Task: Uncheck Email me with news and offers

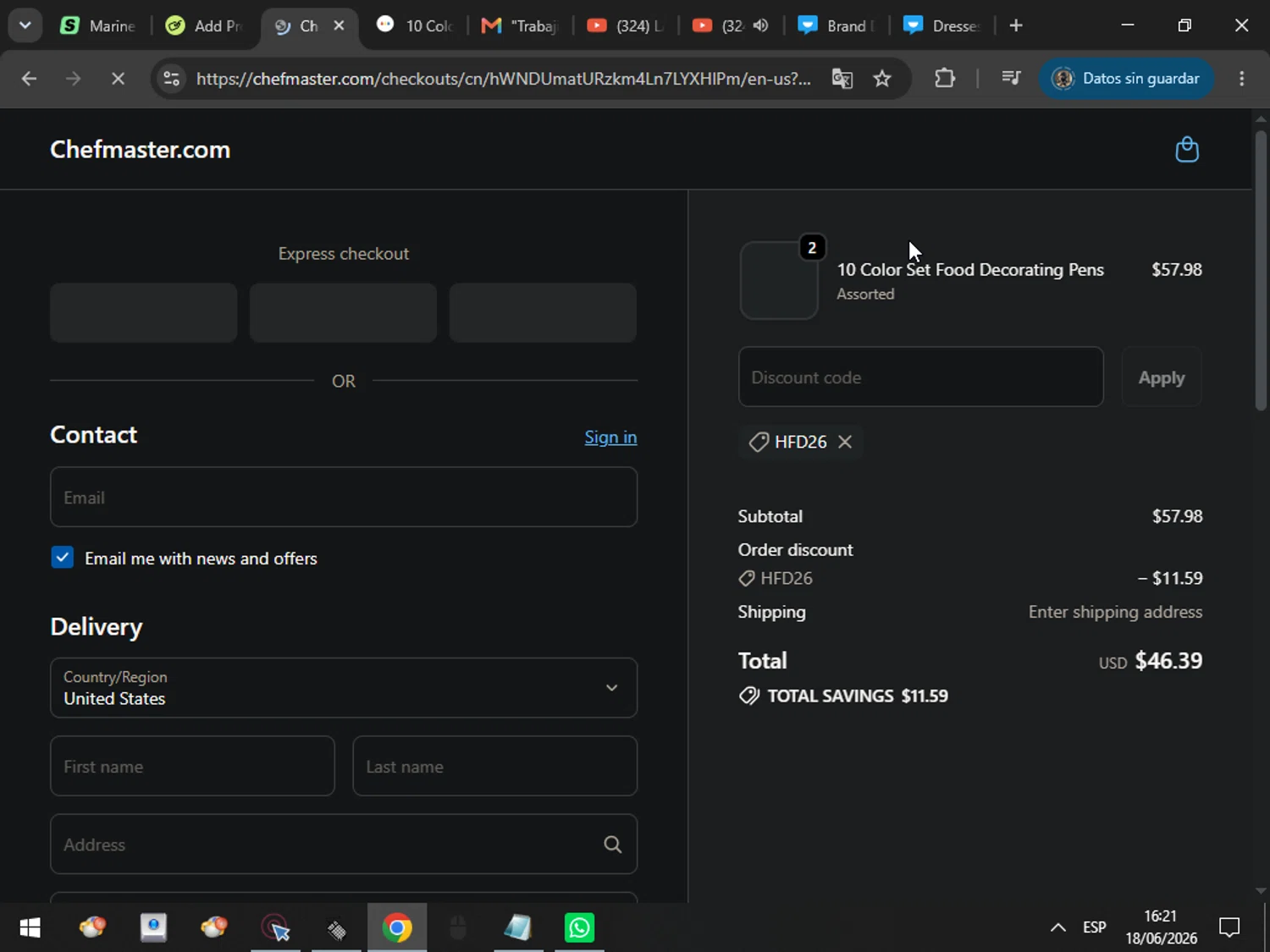Action: coord(62,558)
